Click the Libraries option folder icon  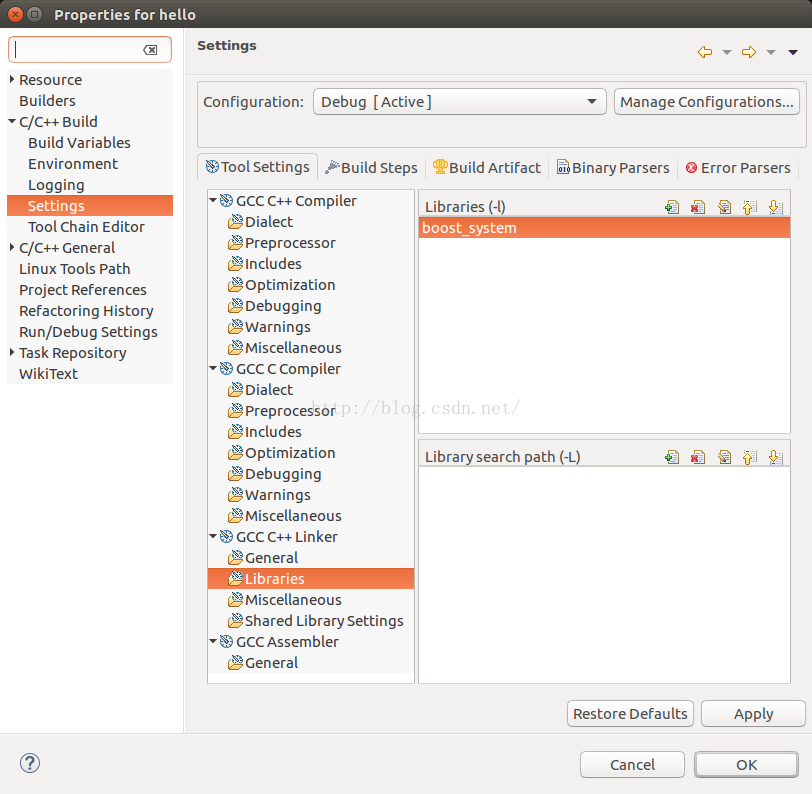click(235, 579)
